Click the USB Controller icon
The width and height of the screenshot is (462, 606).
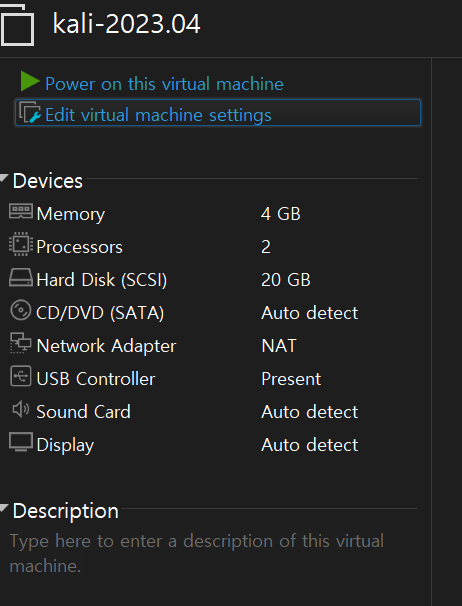(x=20, y=376)
